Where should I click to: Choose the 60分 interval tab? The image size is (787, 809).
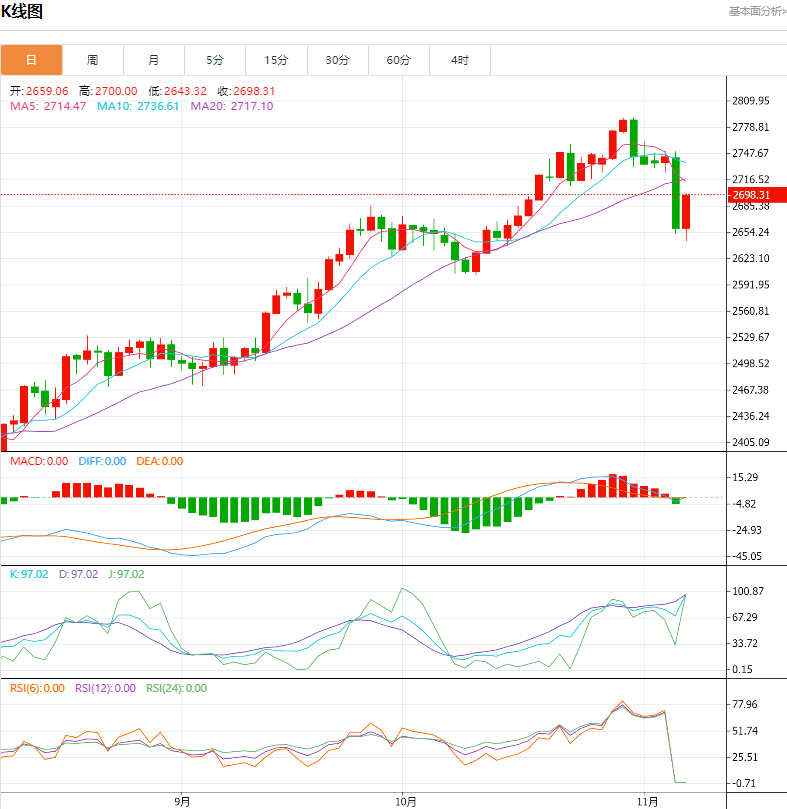(398, 60)
